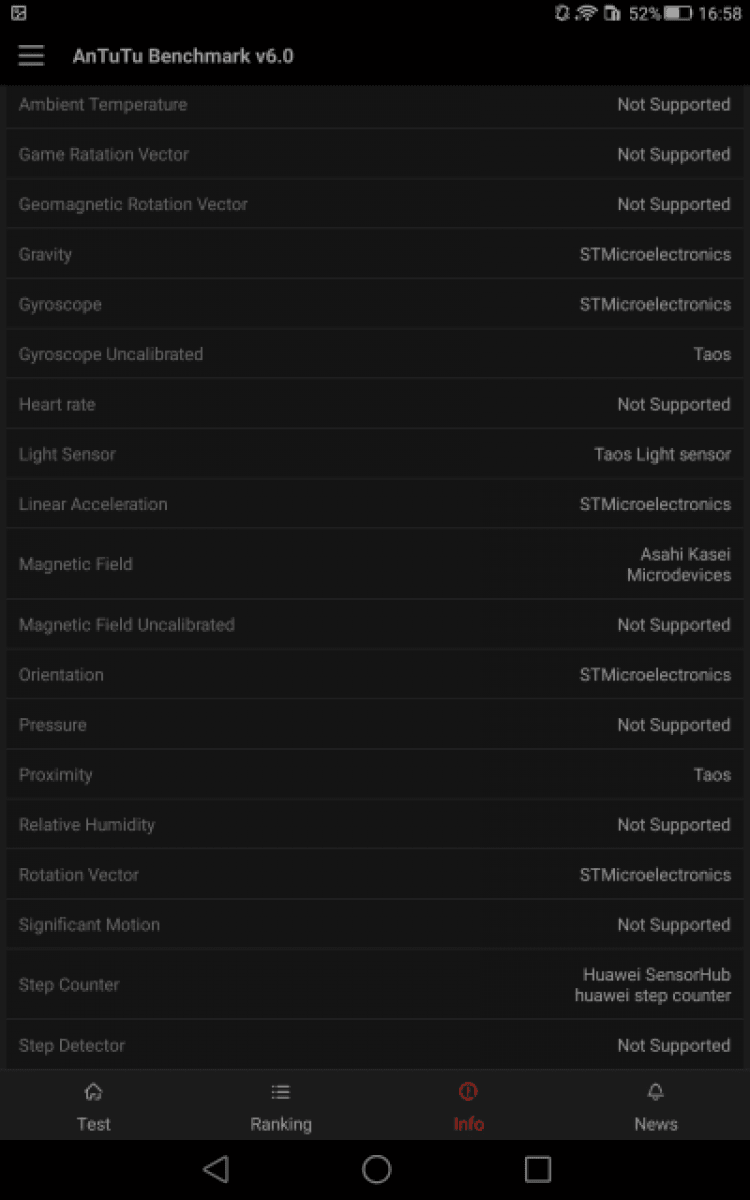The height and width of the screenshot is (1200, 750).
Task: Tap the Light Sensor entry
Action: point(375,454)
